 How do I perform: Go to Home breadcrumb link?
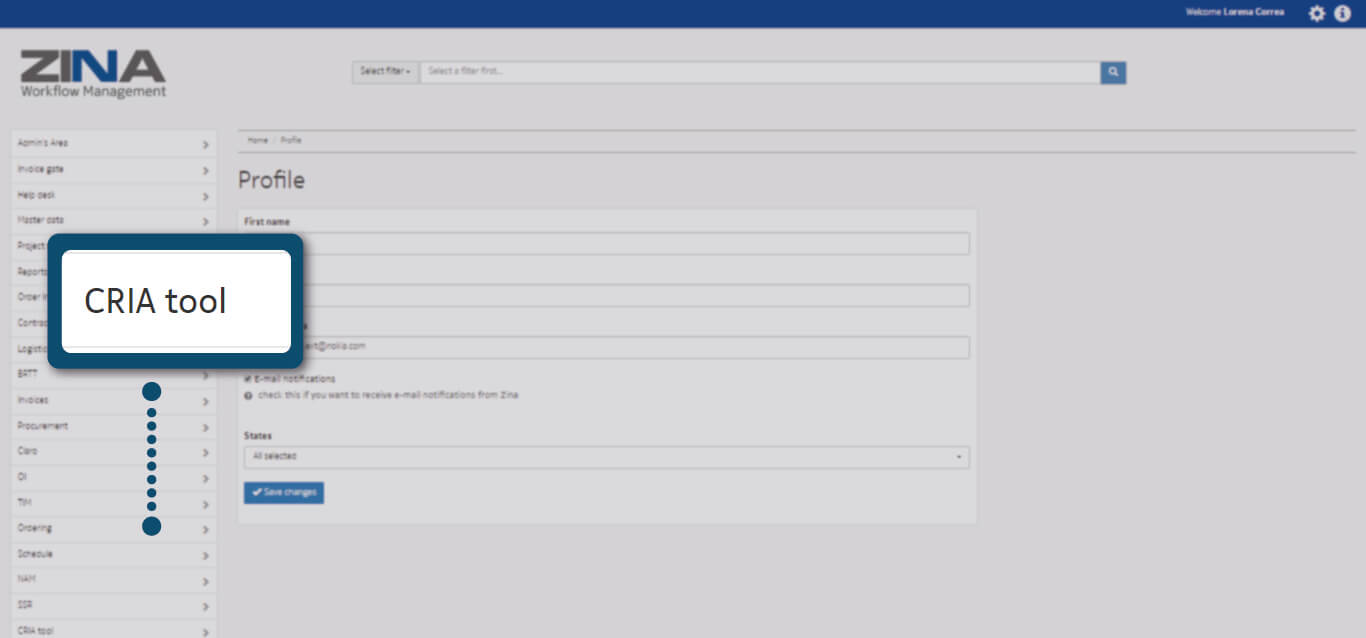point(257,141)
